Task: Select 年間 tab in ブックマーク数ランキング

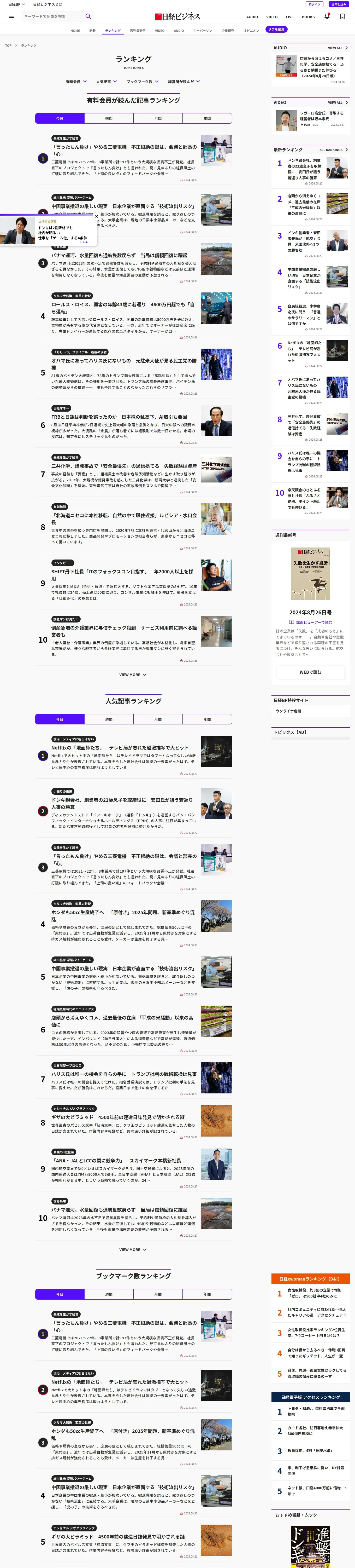Action: coord(207,1294)
